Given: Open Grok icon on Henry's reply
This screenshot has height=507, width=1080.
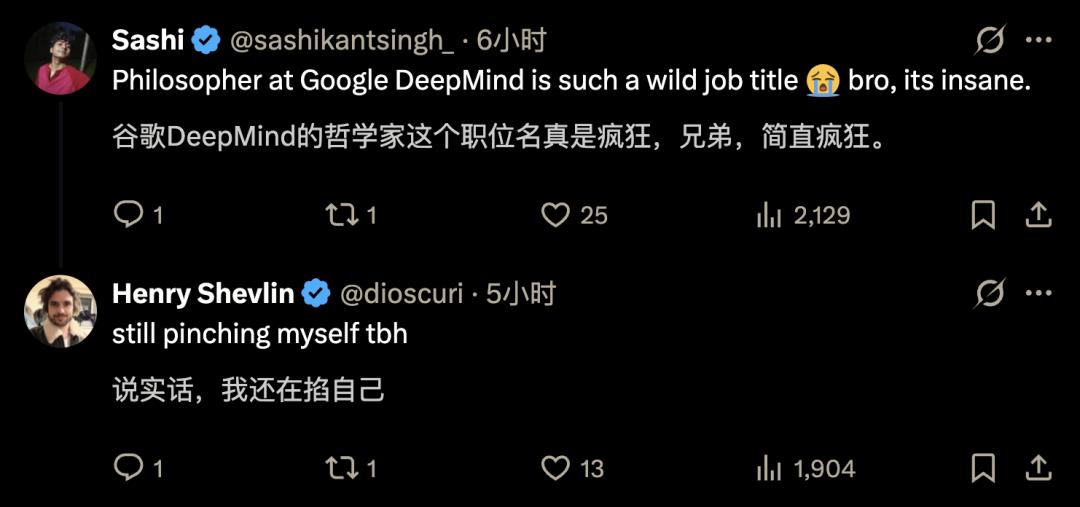Looking at the screenshot, I should pos(990,294).
